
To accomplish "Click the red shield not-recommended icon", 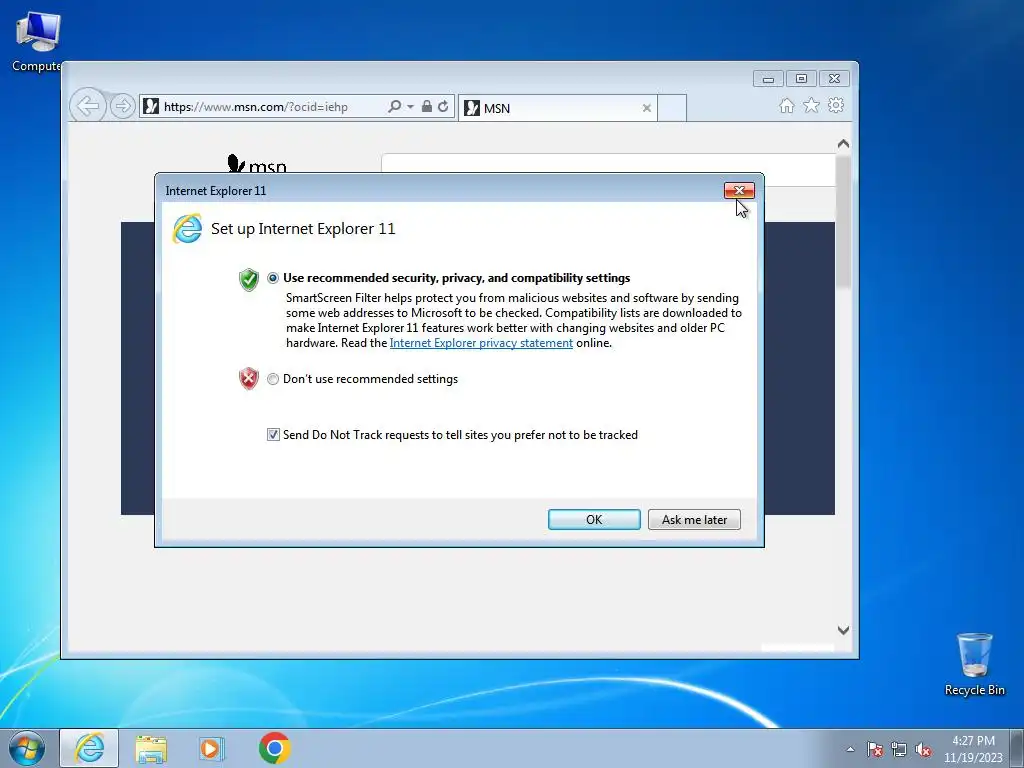I will (x=249, y=379).
